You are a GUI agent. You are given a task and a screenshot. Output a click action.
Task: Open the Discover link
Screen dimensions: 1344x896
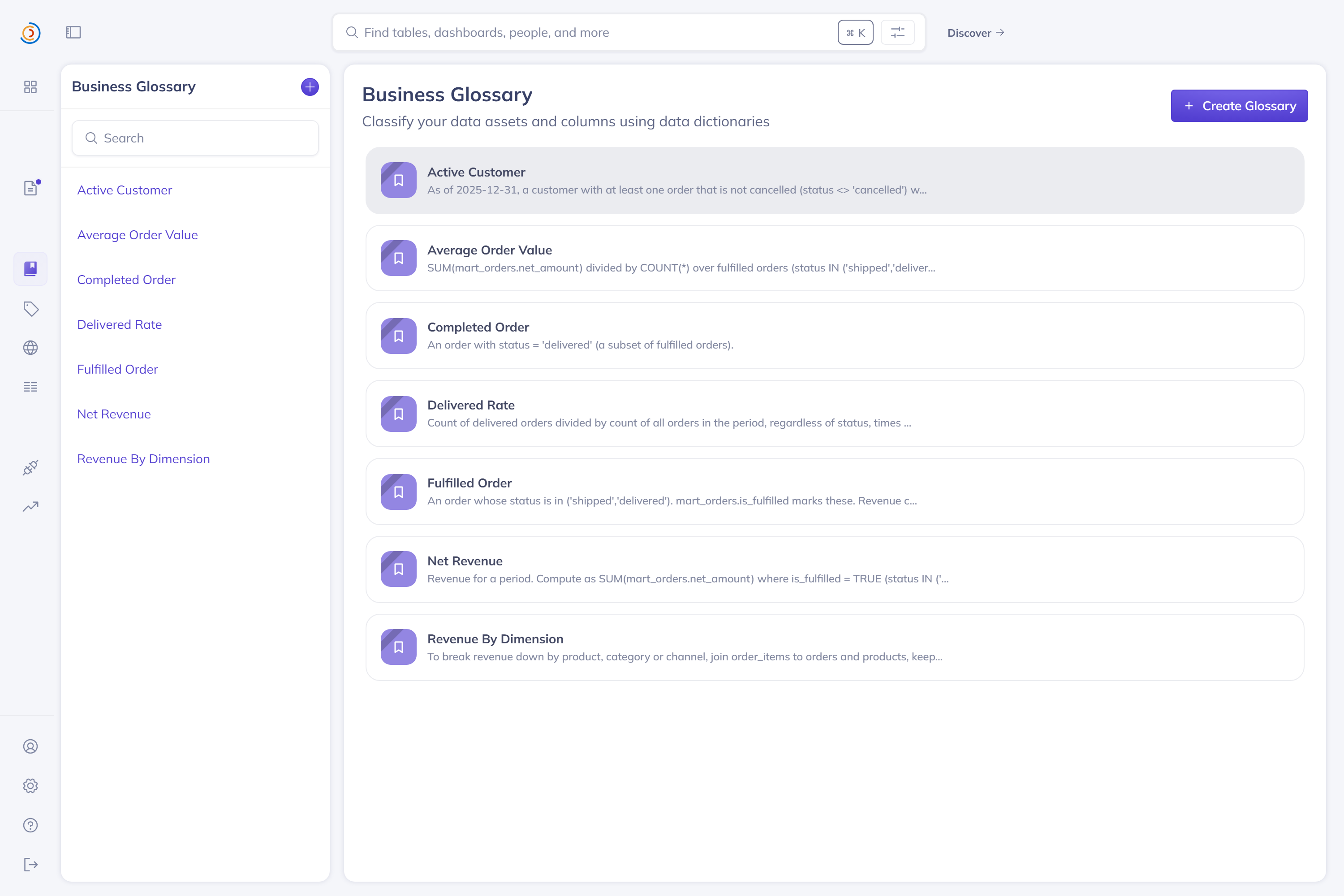tap(975, 33)
